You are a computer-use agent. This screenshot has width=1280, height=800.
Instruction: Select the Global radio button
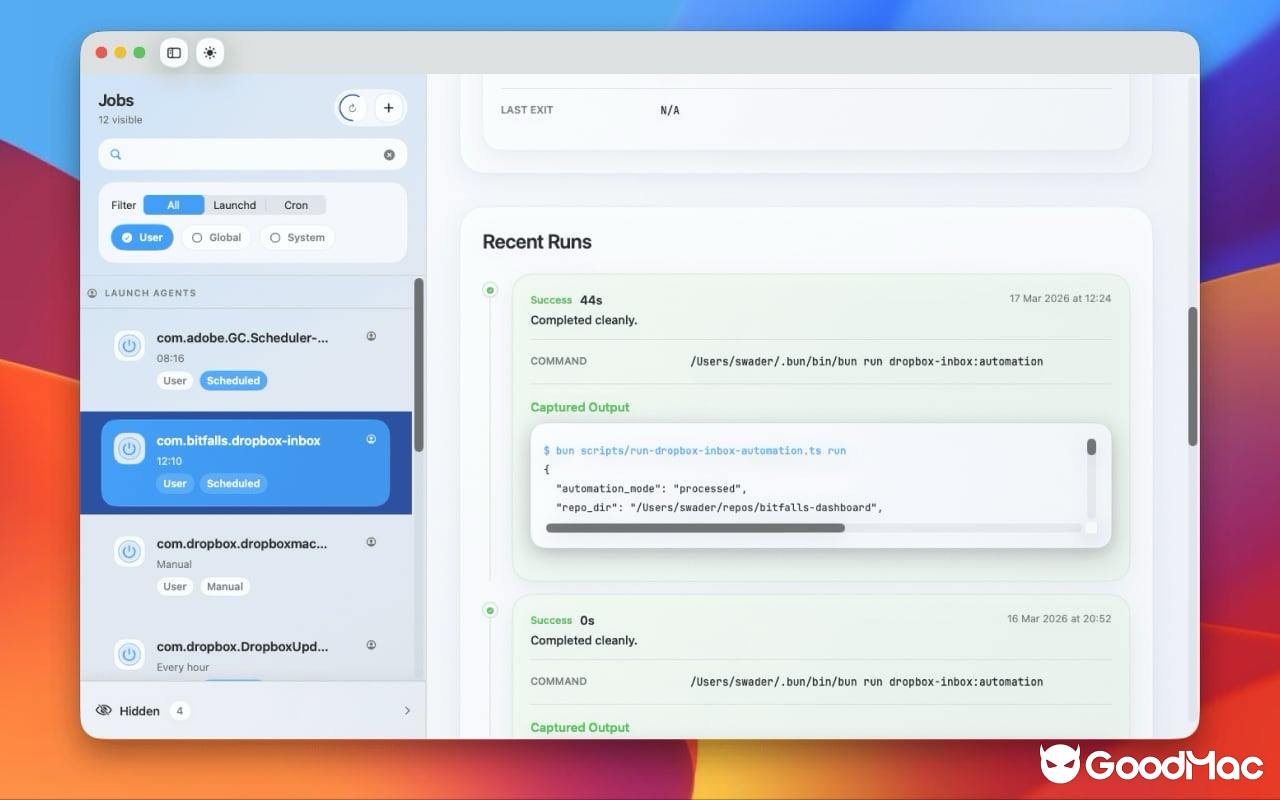pyautogui.click(x=216, y=237)
